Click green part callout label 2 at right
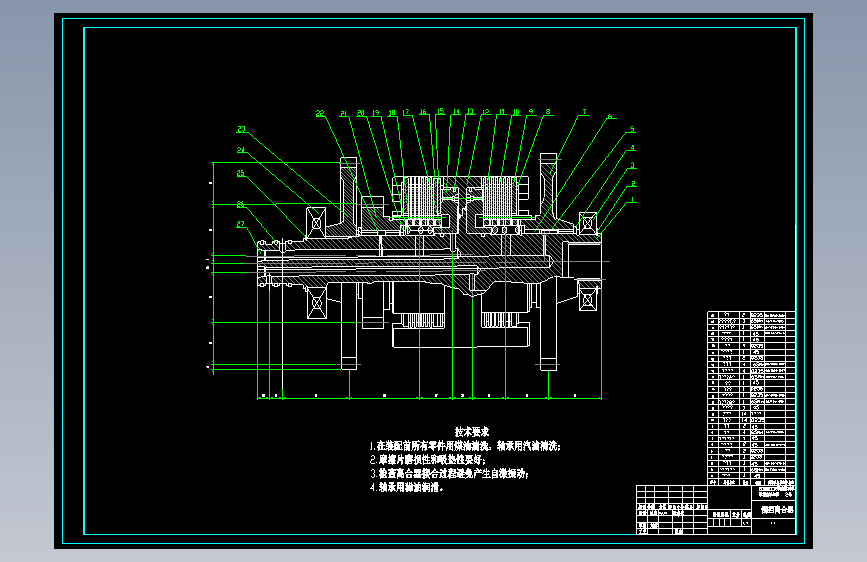867x562 pixels. pyautogui.click(x=633, y=184)
